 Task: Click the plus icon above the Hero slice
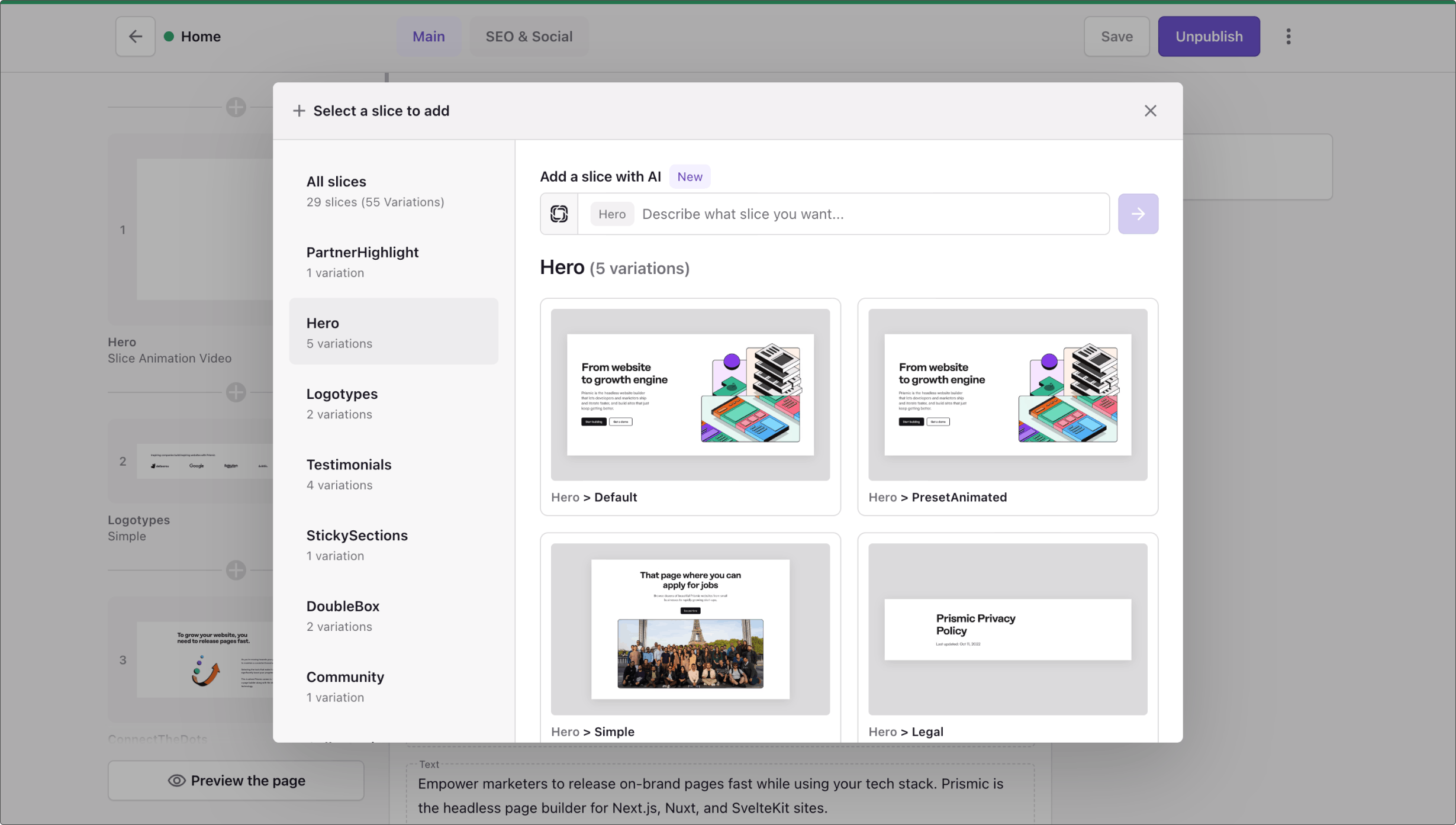point(236,107)
